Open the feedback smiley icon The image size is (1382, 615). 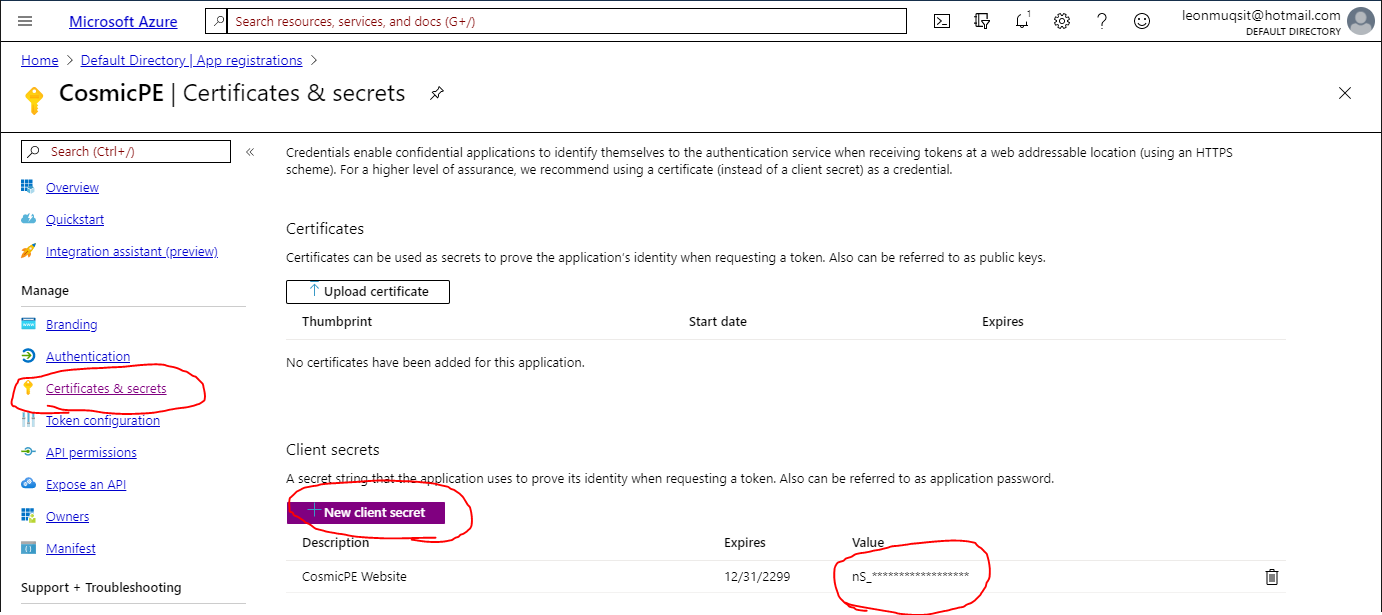1142,21
